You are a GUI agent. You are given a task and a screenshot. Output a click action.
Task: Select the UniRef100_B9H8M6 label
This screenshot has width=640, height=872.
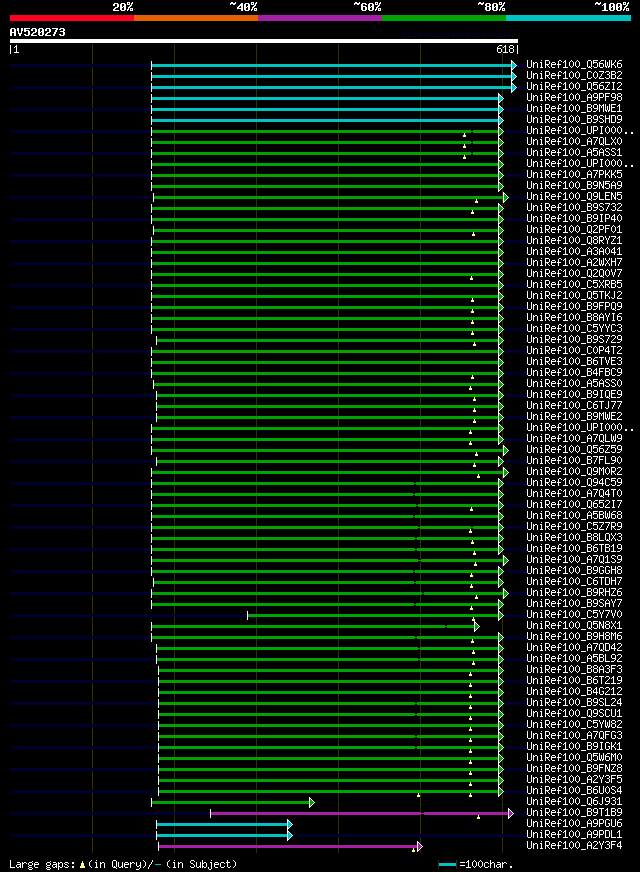(x=574, y=637)
